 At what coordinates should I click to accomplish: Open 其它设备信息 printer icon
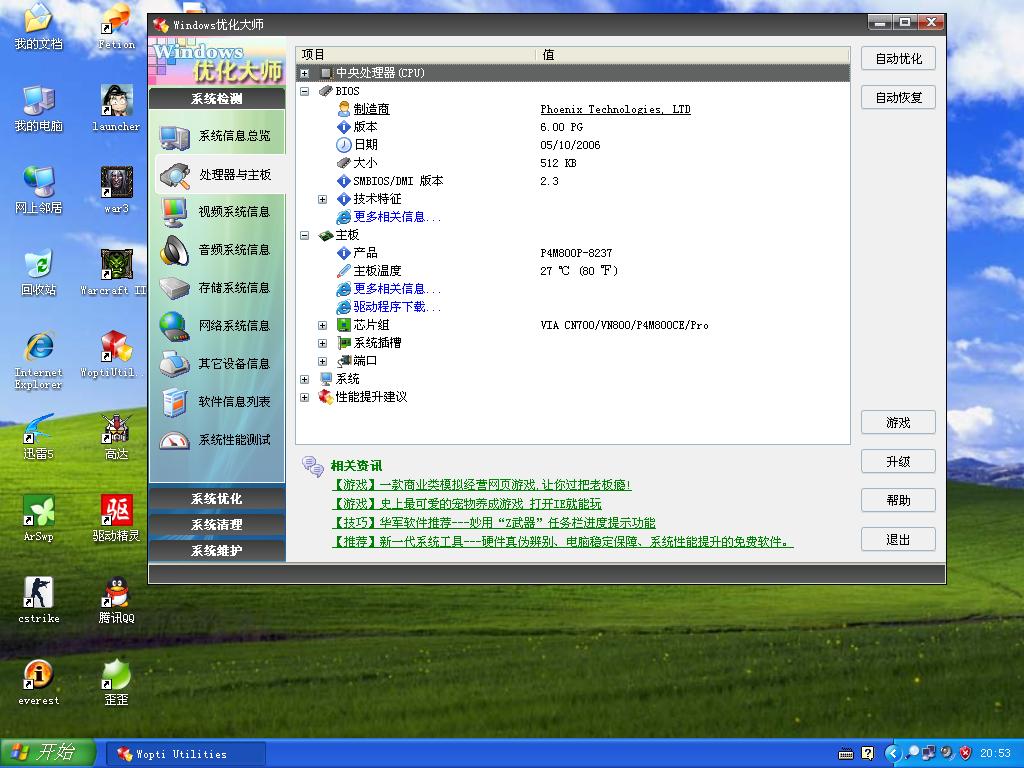click(174, 364)
